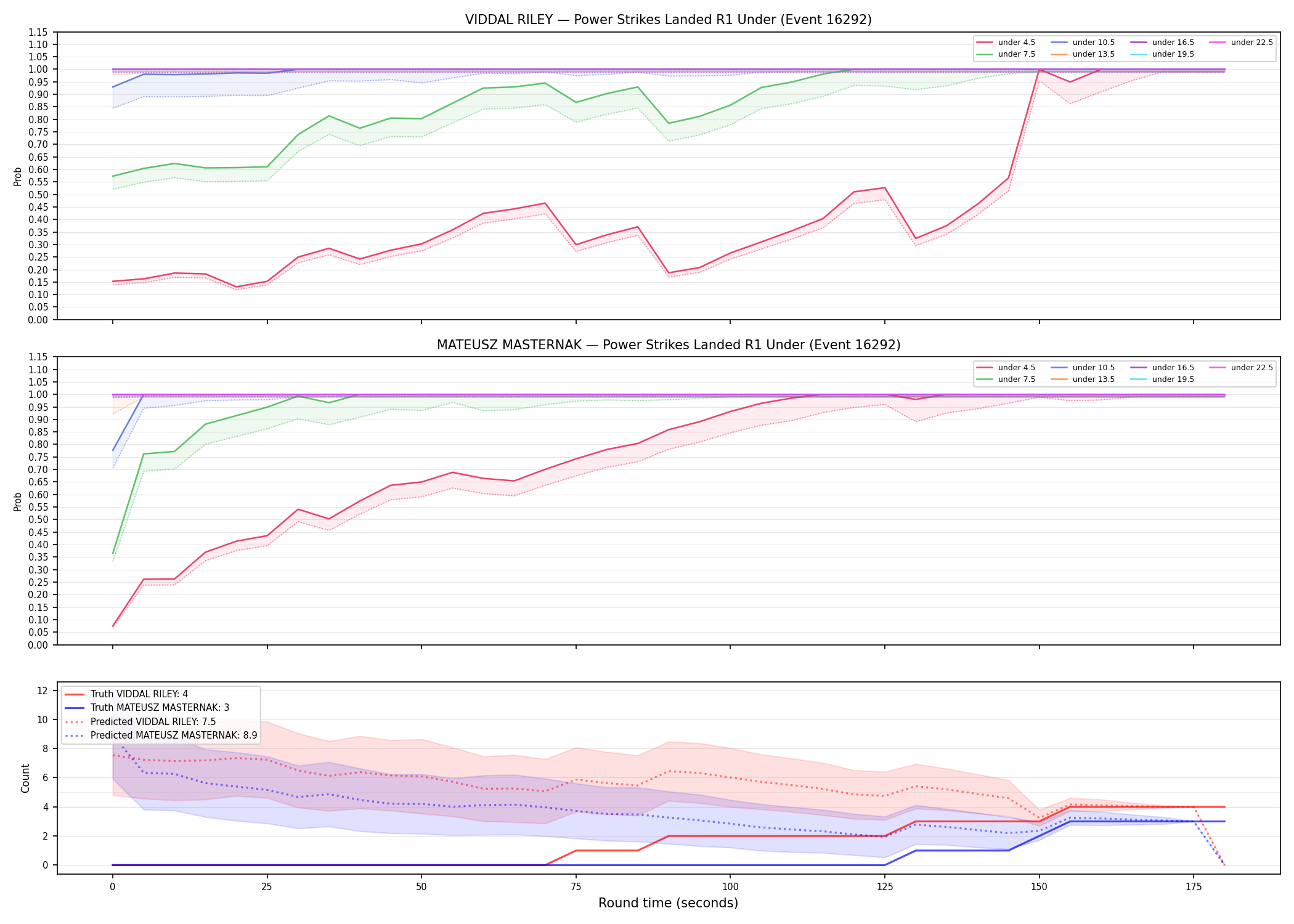
Task: Click the 125 tick label on the time axis
Action: [885, 887]
